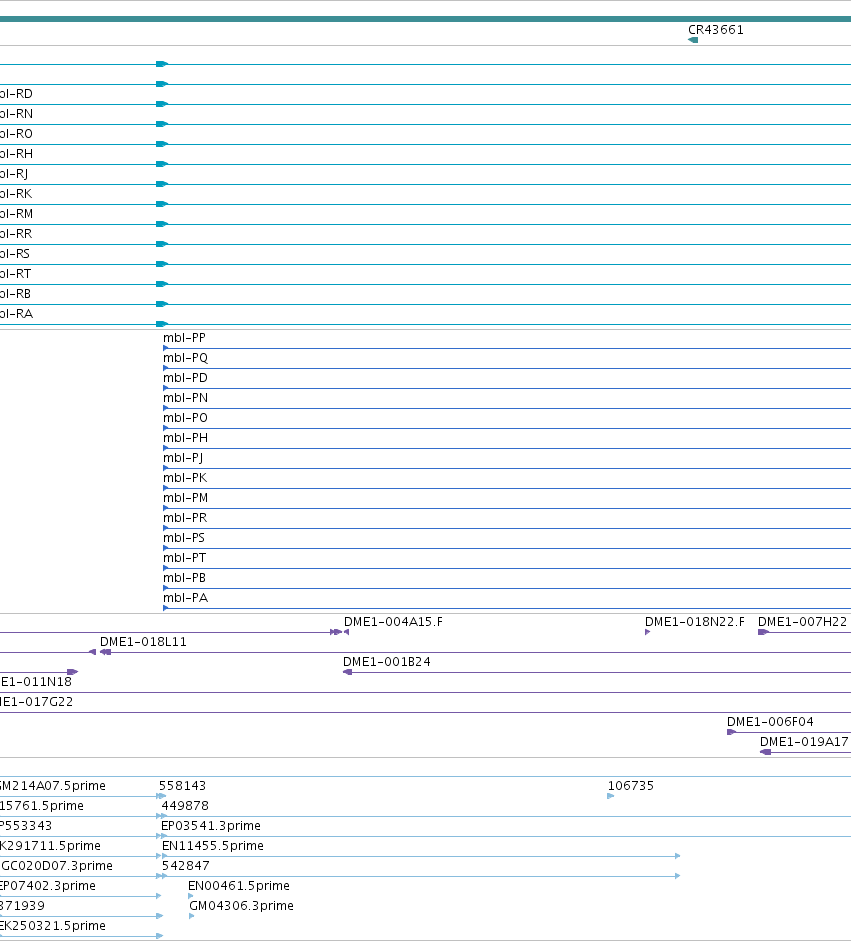Click the DME1-019A17 purple arrow glyph

click(765, 752)
